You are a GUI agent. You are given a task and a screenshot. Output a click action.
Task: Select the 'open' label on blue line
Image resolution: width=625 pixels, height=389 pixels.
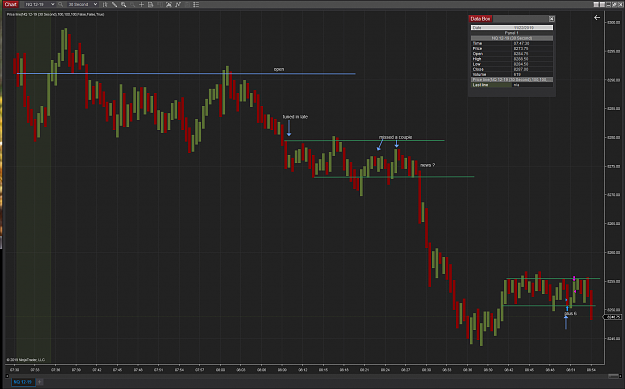click(279, 69)
